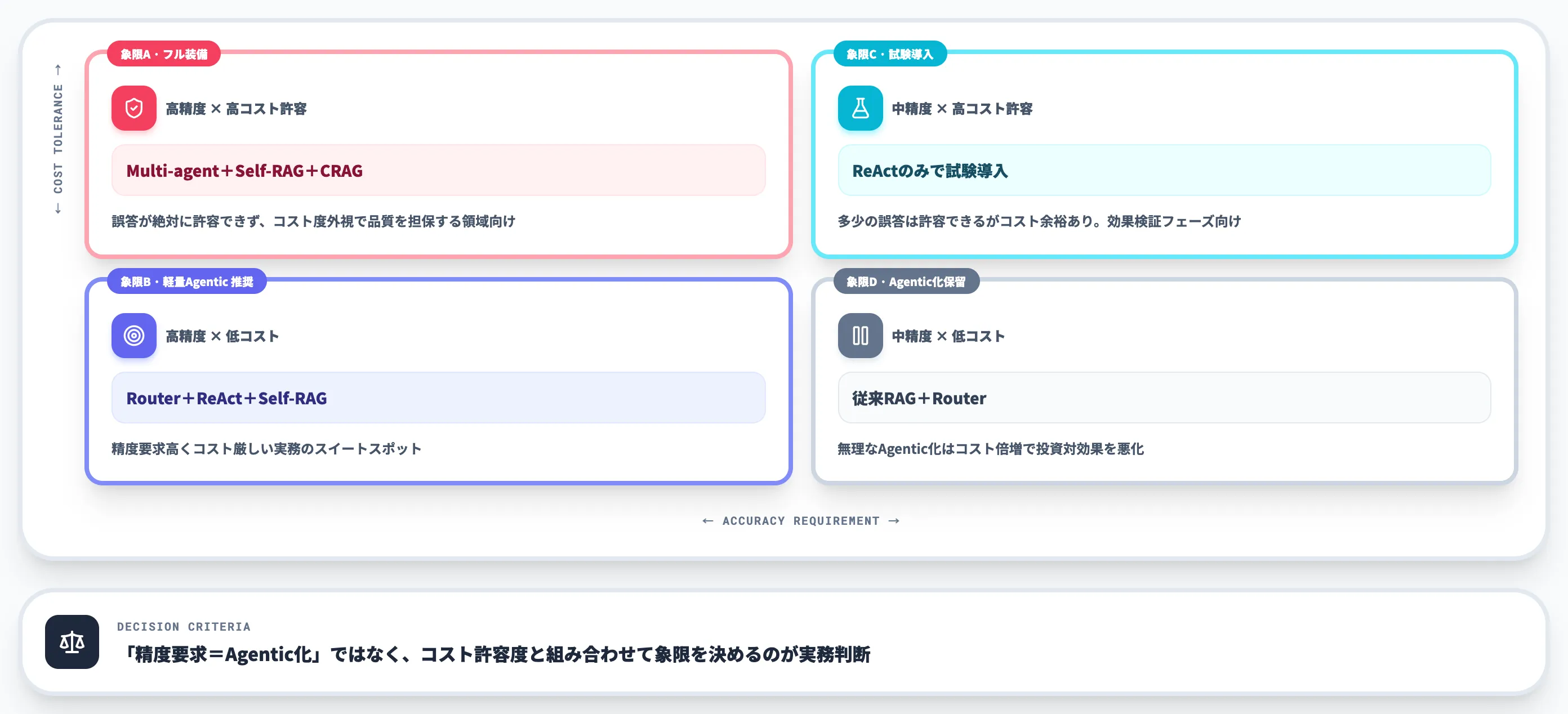Viewport: 1568px width, 714px height.
Task: Click the heading 高精度 × 低コスト
Action: tap(223, 337)
